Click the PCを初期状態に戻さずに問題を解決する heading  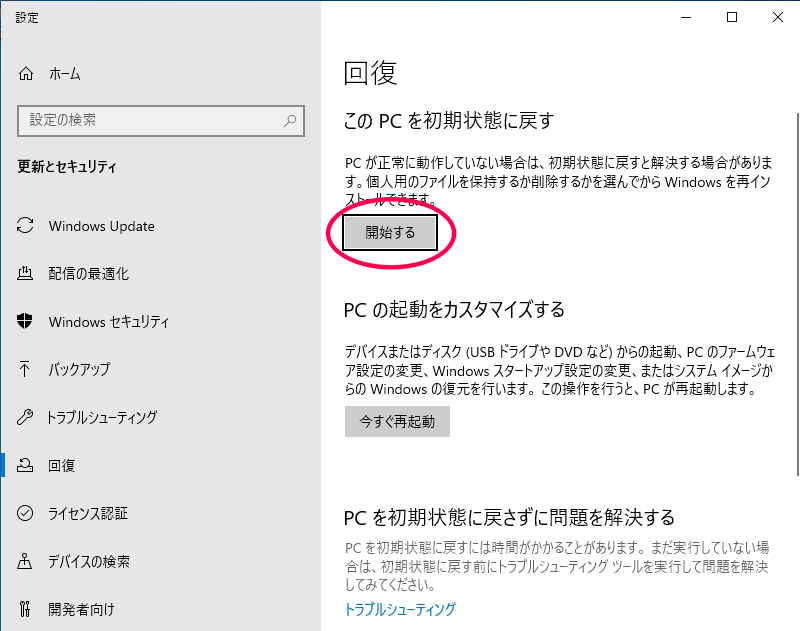509,518
